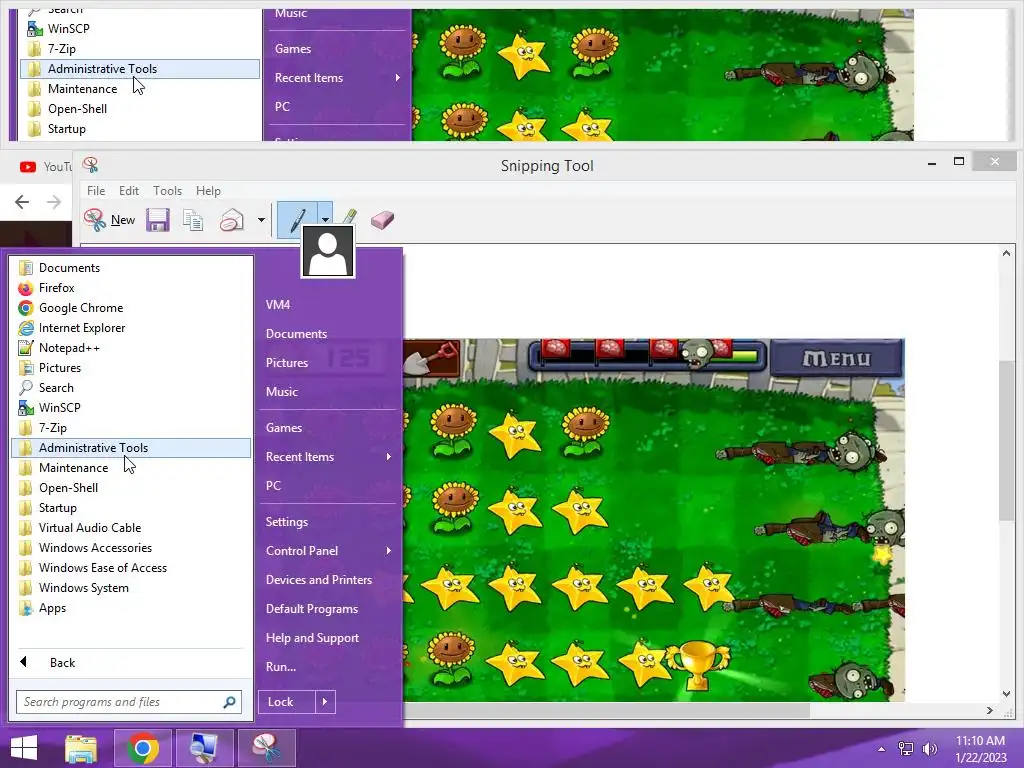
Task: Open the shutdown options arrow beside Lock
Action: [325, 702]
